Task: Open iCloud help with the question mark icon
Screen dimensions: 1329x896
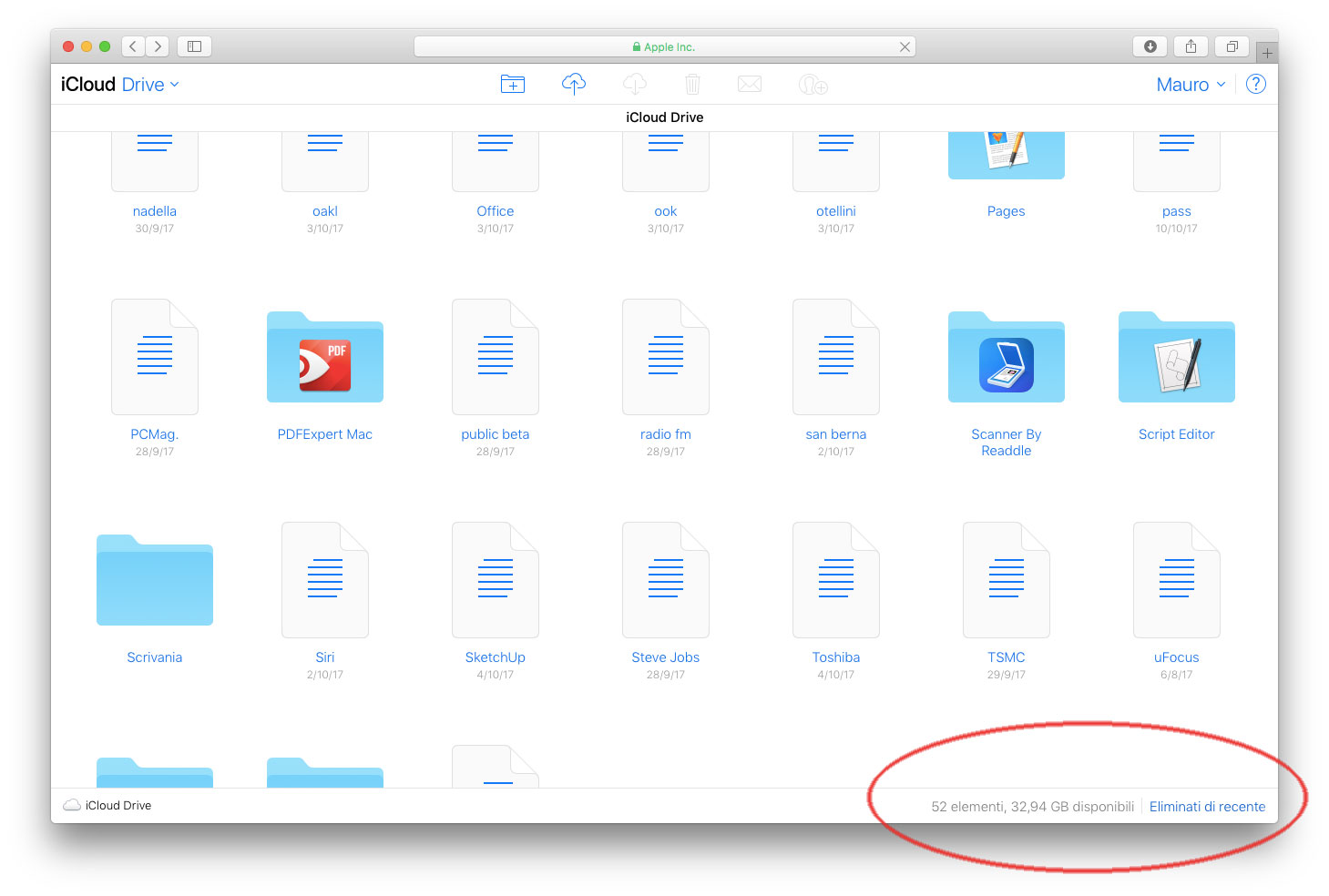Action: pos(1256,83)
